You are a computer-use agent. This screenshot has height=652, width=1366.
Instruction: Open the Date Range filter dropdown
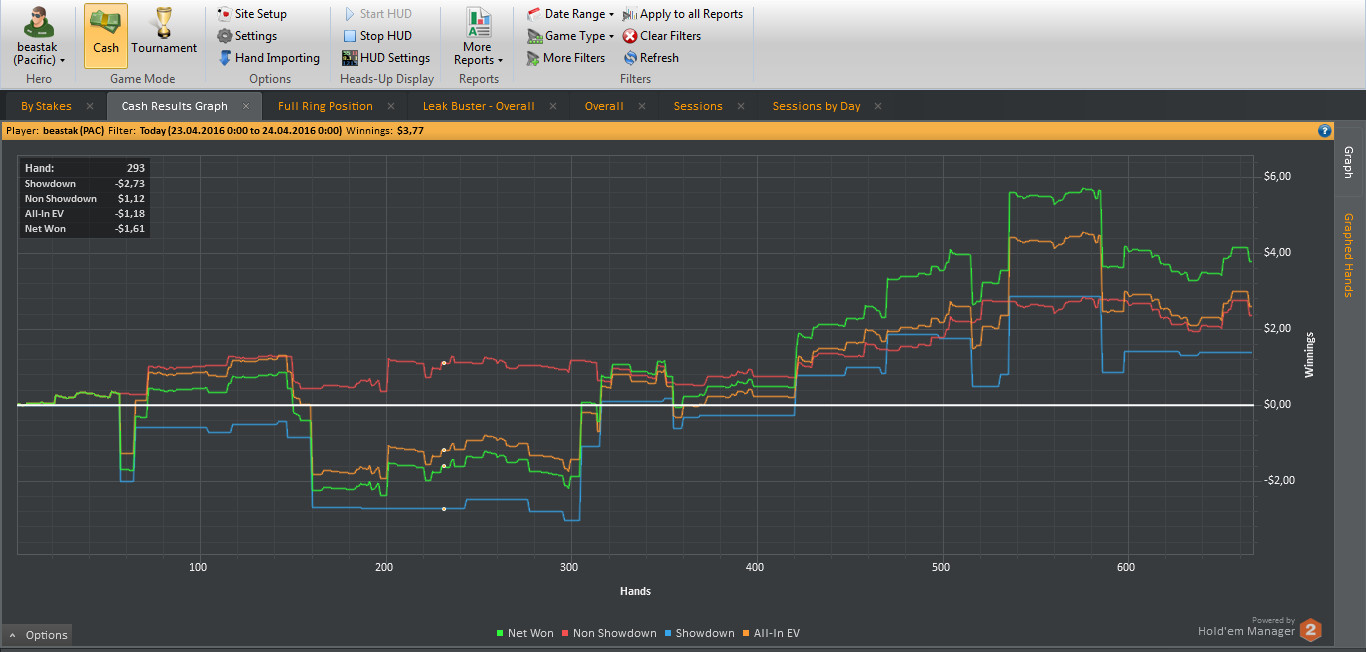570,14
